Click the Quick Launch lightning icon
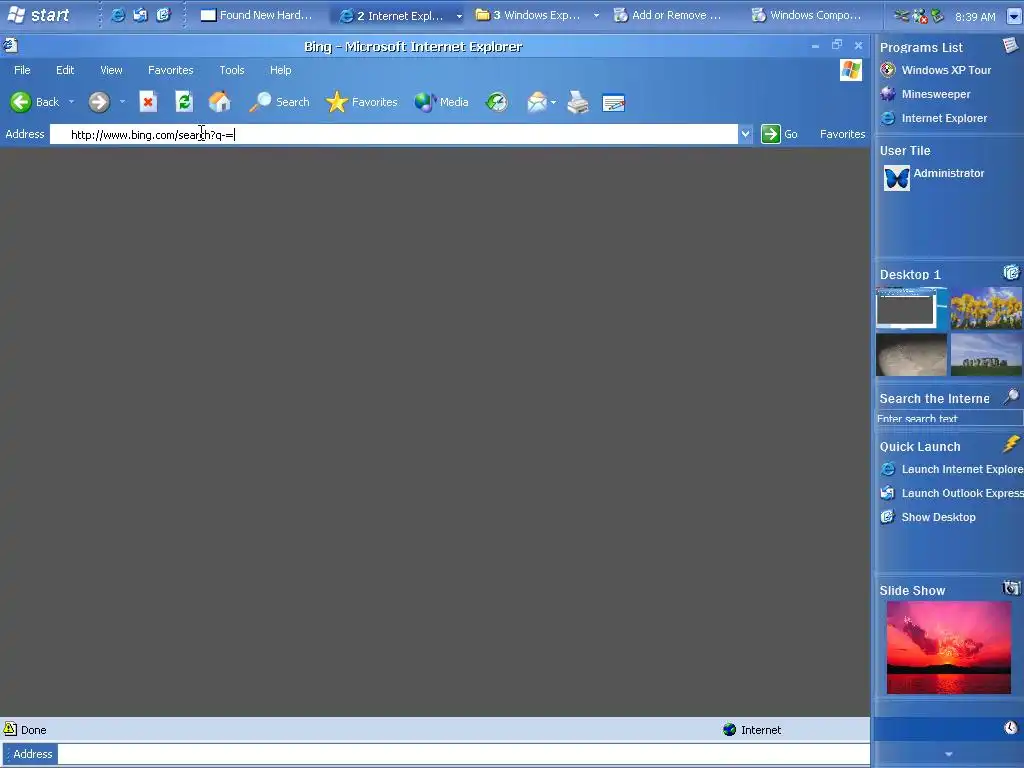This screenshot has height=768, width=1024. [x=1011, y=444]
